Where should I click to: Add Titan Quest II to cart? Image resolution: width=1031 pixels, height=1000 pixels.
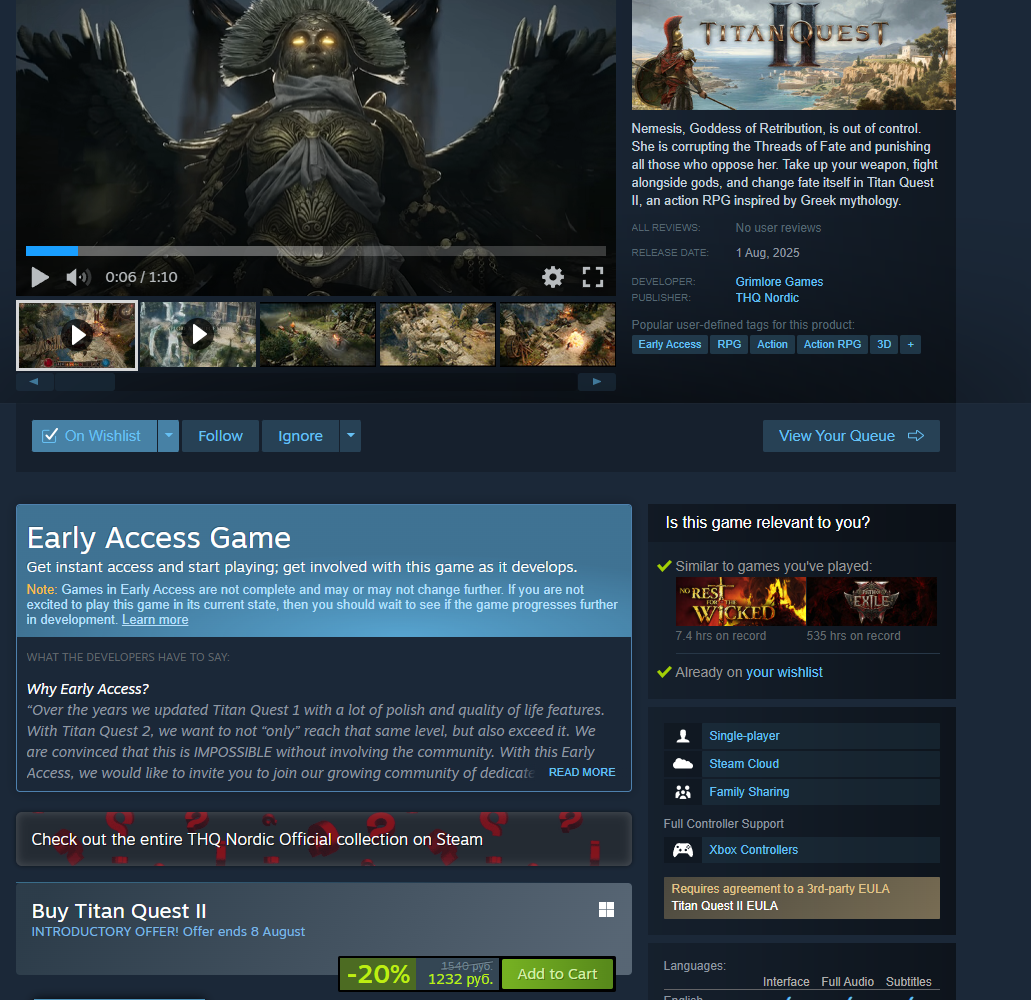point(558,974)
